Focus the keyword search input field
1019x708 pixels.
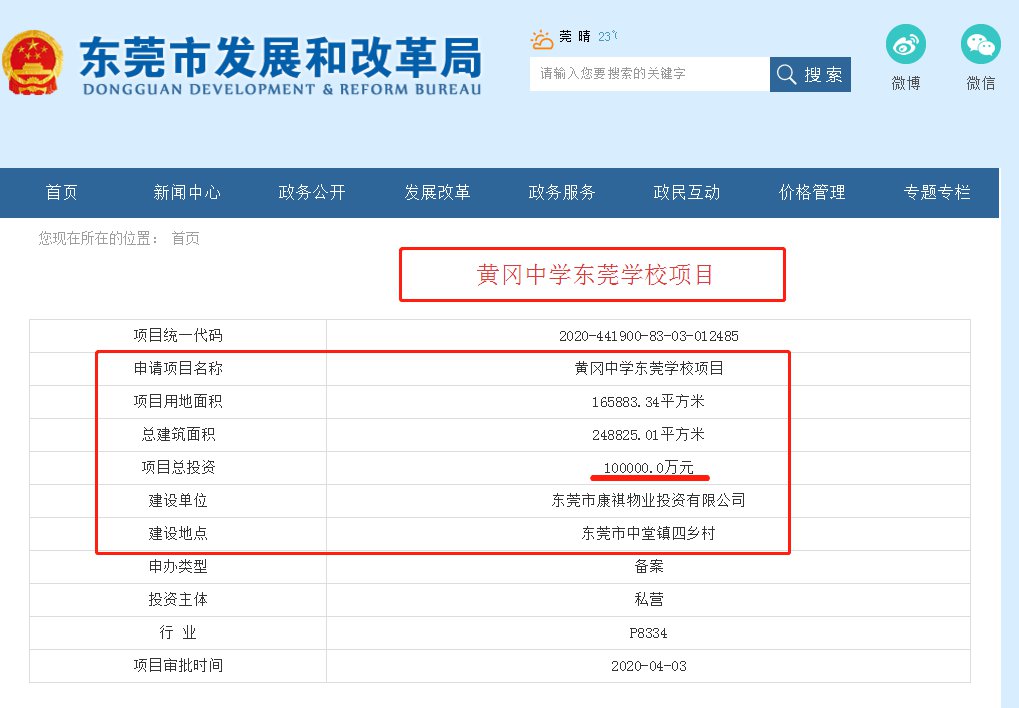click(x=649, y=75)
